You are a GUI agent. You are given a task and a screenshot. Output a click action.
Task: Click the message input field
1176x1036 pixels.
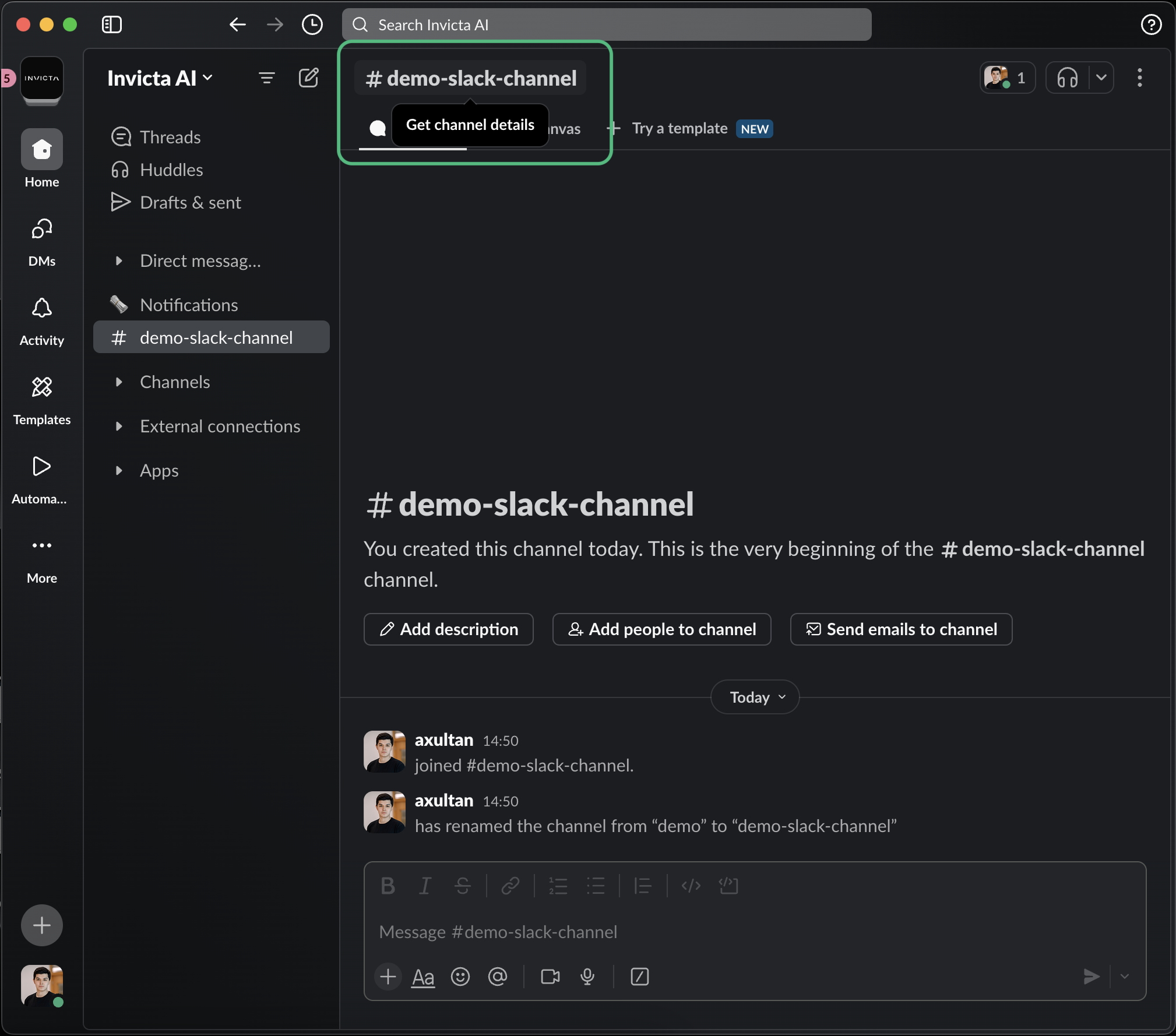coord(641,932)
